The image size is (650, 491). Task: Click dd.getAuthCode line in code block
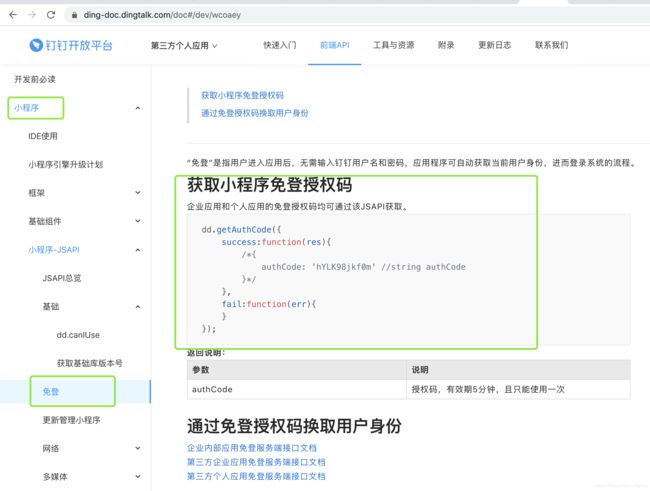[241, 230]
